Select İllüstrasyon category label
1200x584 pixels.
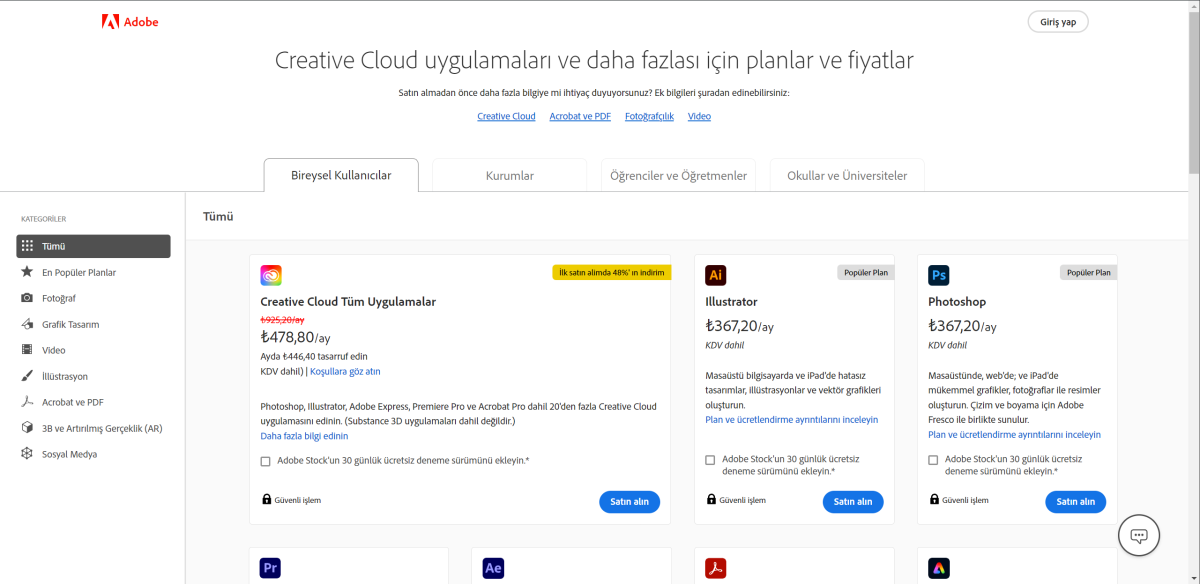[x=65, y=376]
